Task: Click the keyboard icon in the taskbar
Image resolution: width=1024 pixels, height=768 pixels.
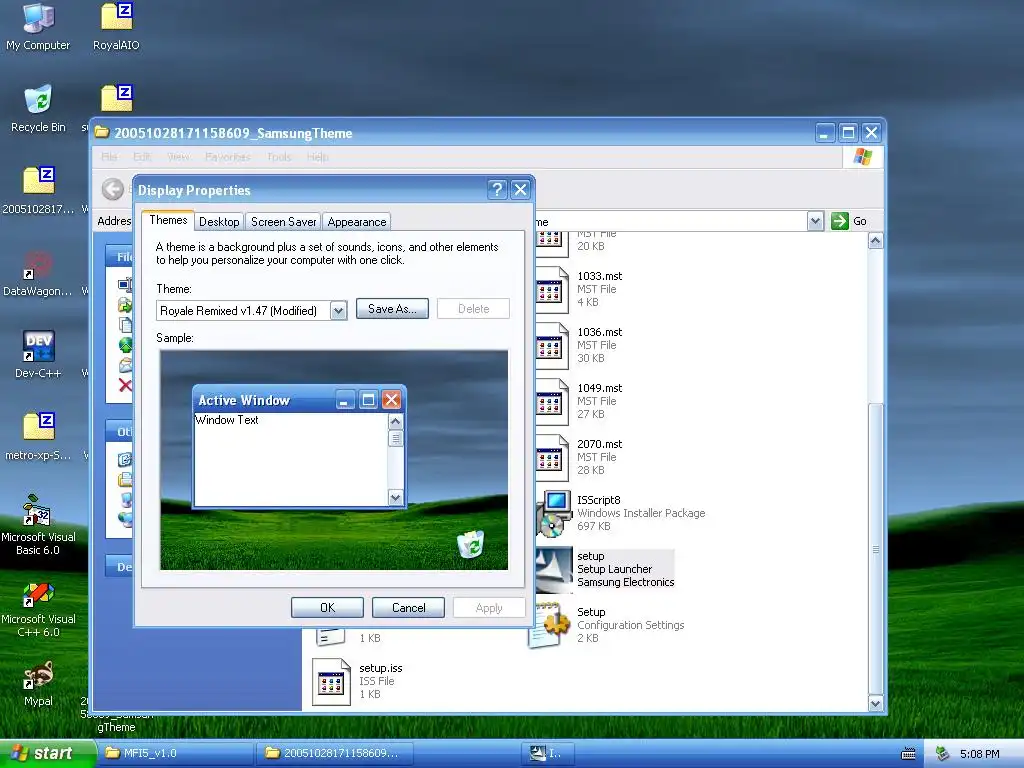Action: [x=908, y=754]
